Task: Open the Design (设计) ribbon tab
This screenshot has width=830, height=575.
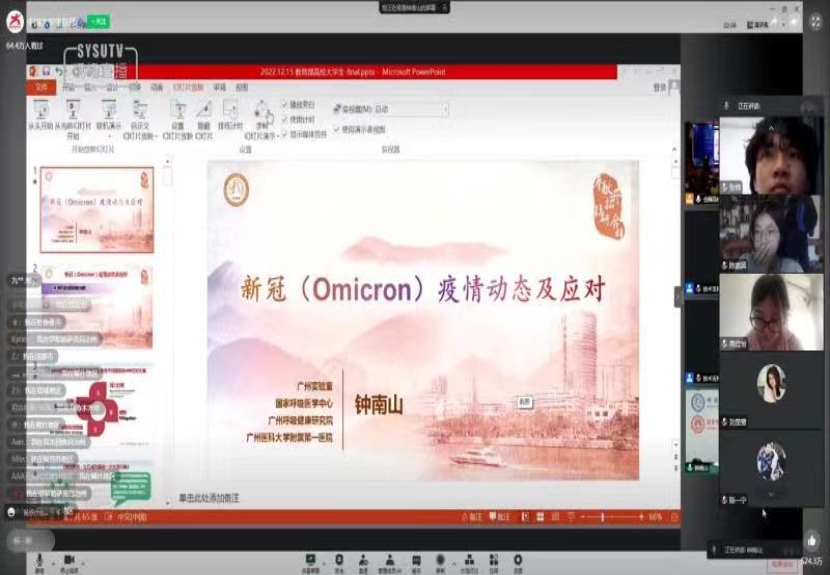Action: (113, 87)
